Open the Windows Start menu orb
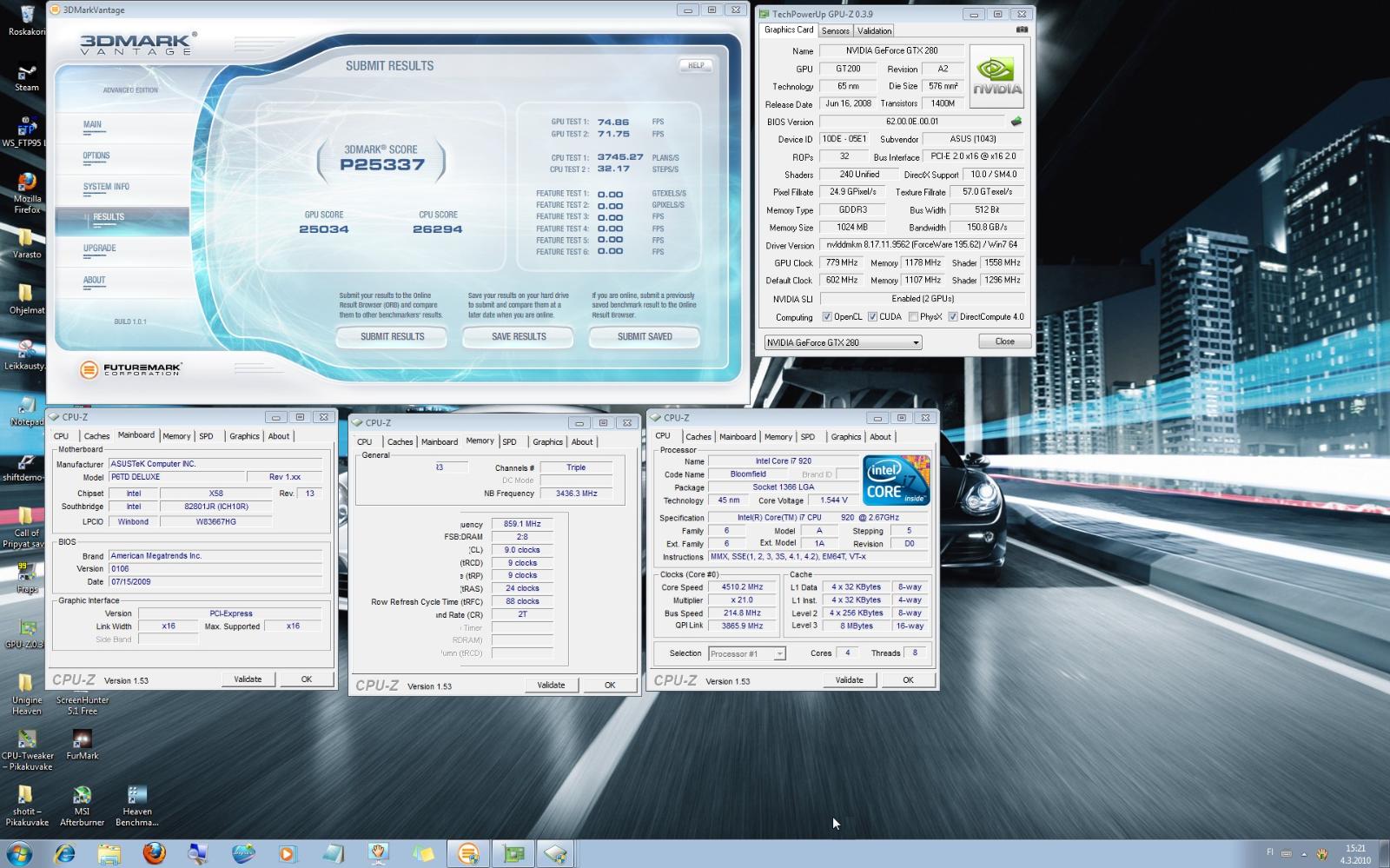 point(19,853)
